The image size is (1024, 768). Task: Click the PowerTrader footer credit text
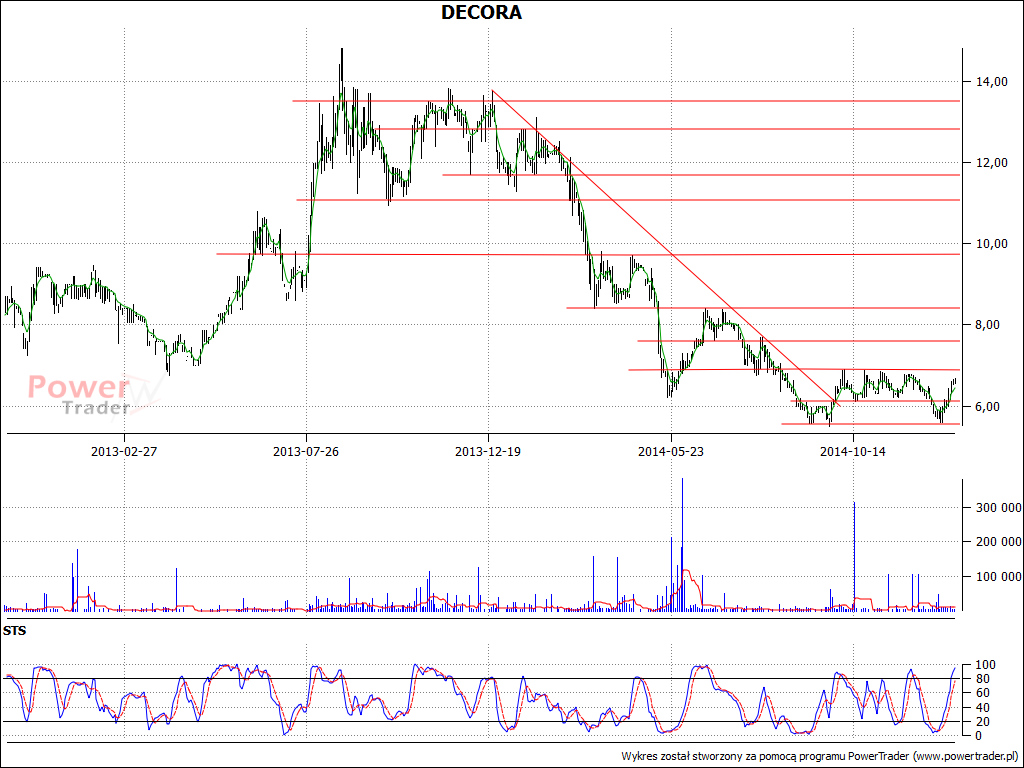click(x=822, y=756)
